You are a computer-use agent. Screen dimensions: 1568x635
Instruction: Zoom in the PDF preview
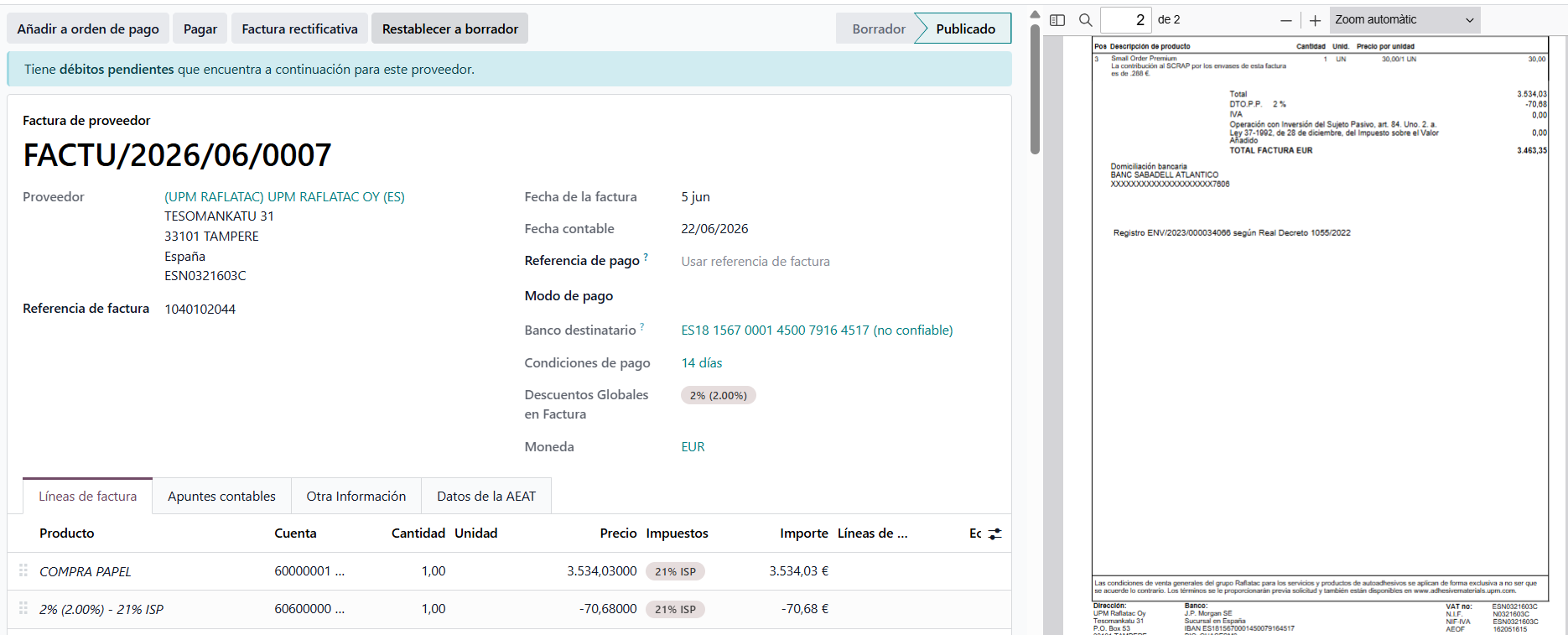(x=1315, y=20)
